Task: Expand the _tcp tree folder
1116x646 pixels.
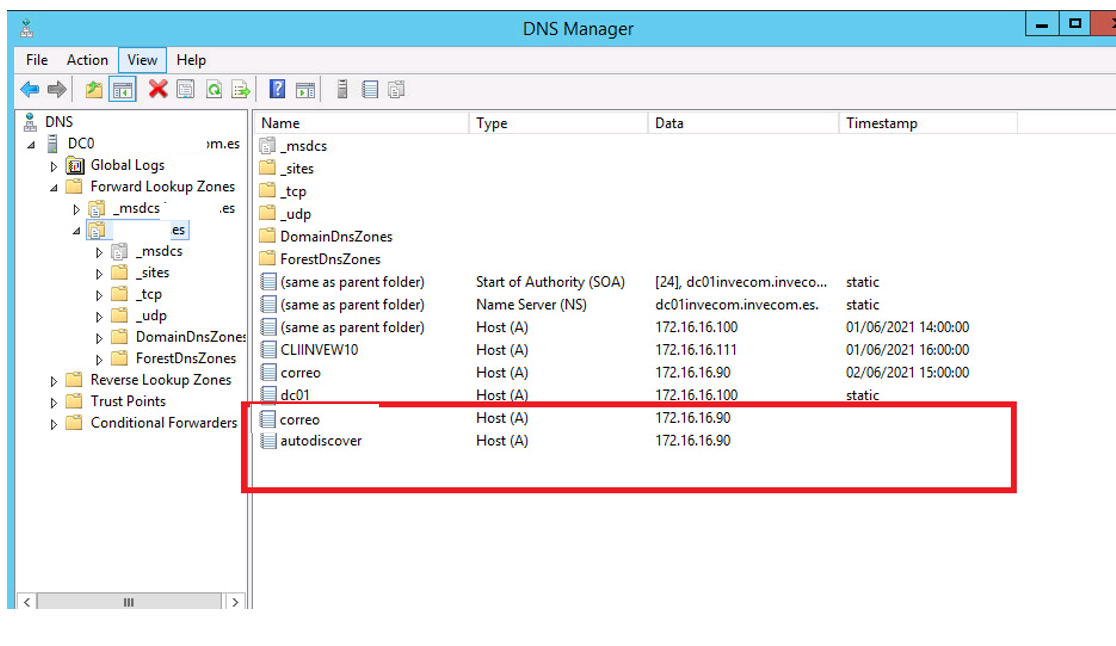Action: (x=99, y=295)
